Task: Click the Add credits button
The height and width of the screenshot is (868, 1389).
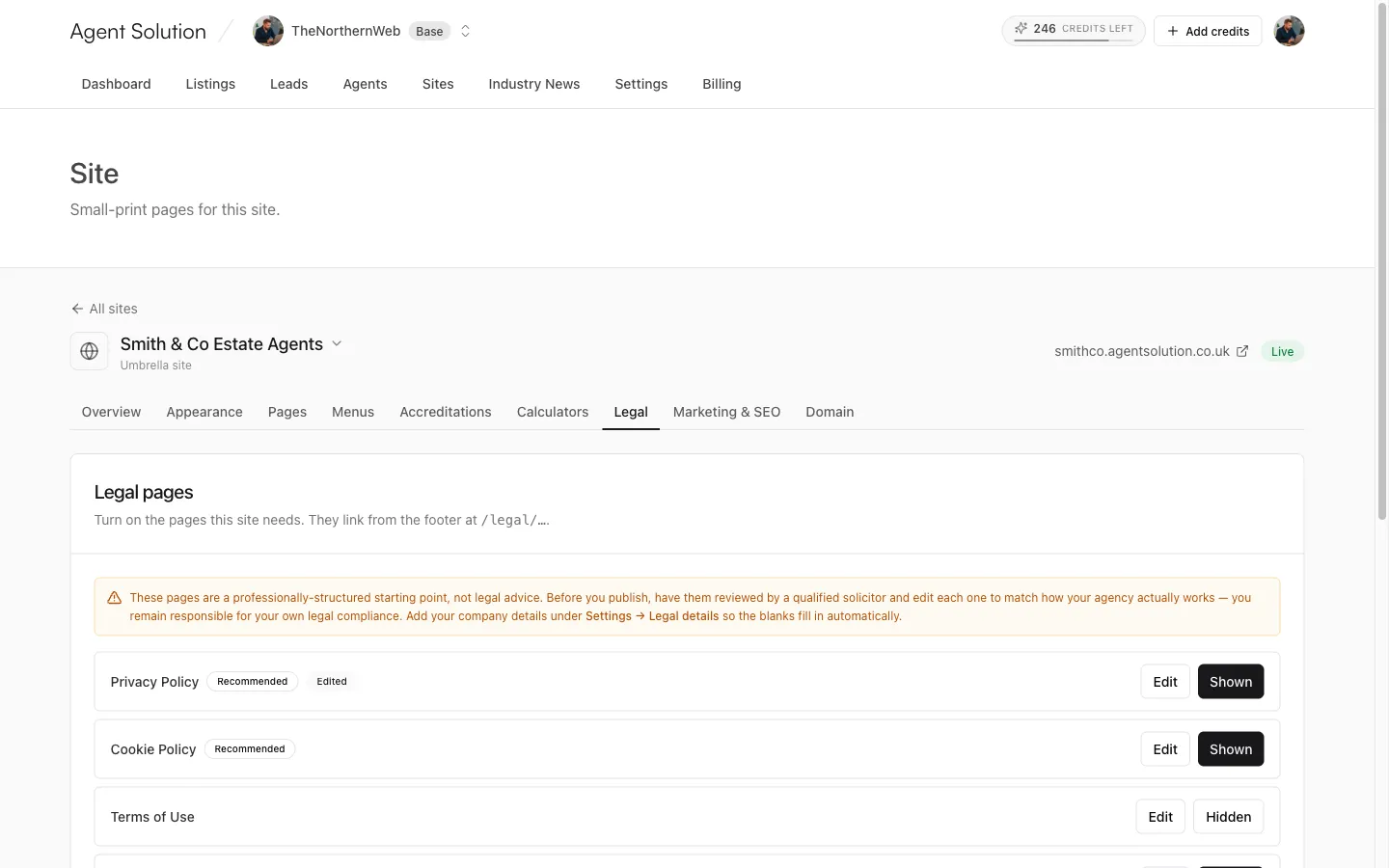Action: pyautogui.click(x=1208, y=31)
